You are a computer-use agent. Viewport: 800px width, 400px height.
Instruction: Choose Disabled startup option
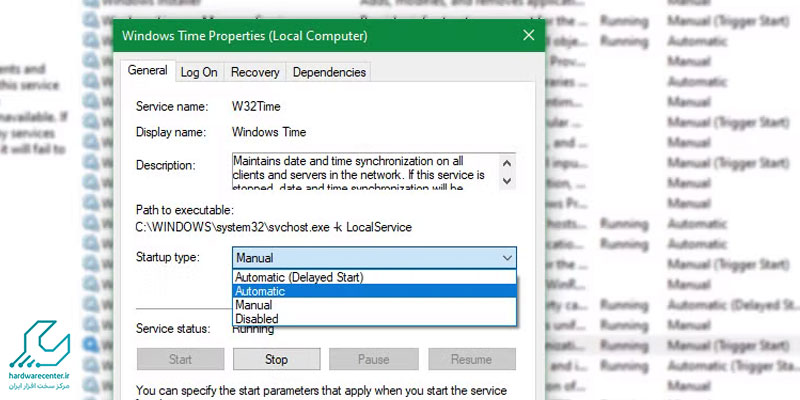375,319
